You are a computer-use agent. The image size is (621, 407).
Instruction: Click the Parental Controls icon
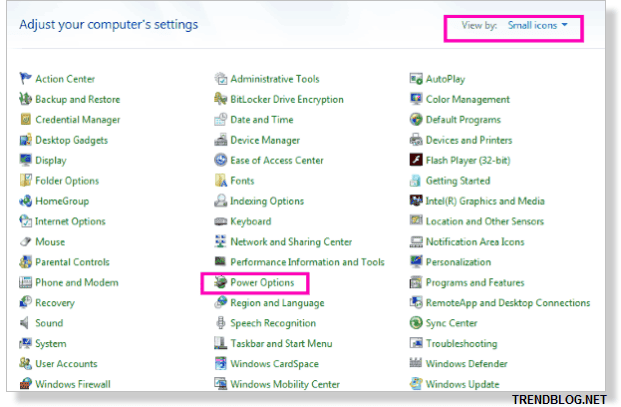coord(25,262)
